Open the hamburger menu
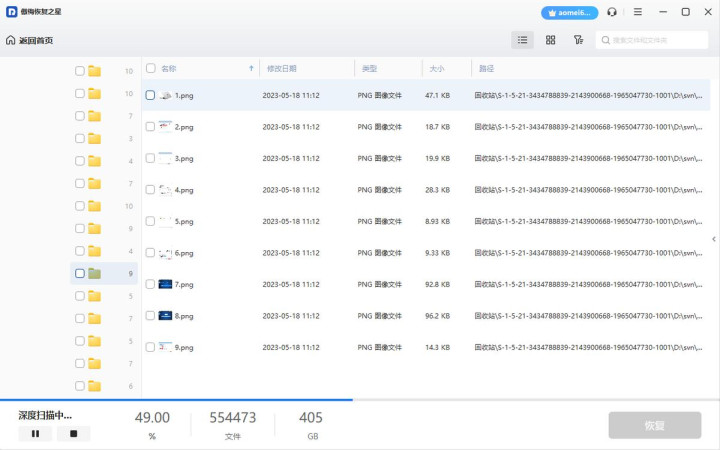The image size is (720, 450). point(638,13)
